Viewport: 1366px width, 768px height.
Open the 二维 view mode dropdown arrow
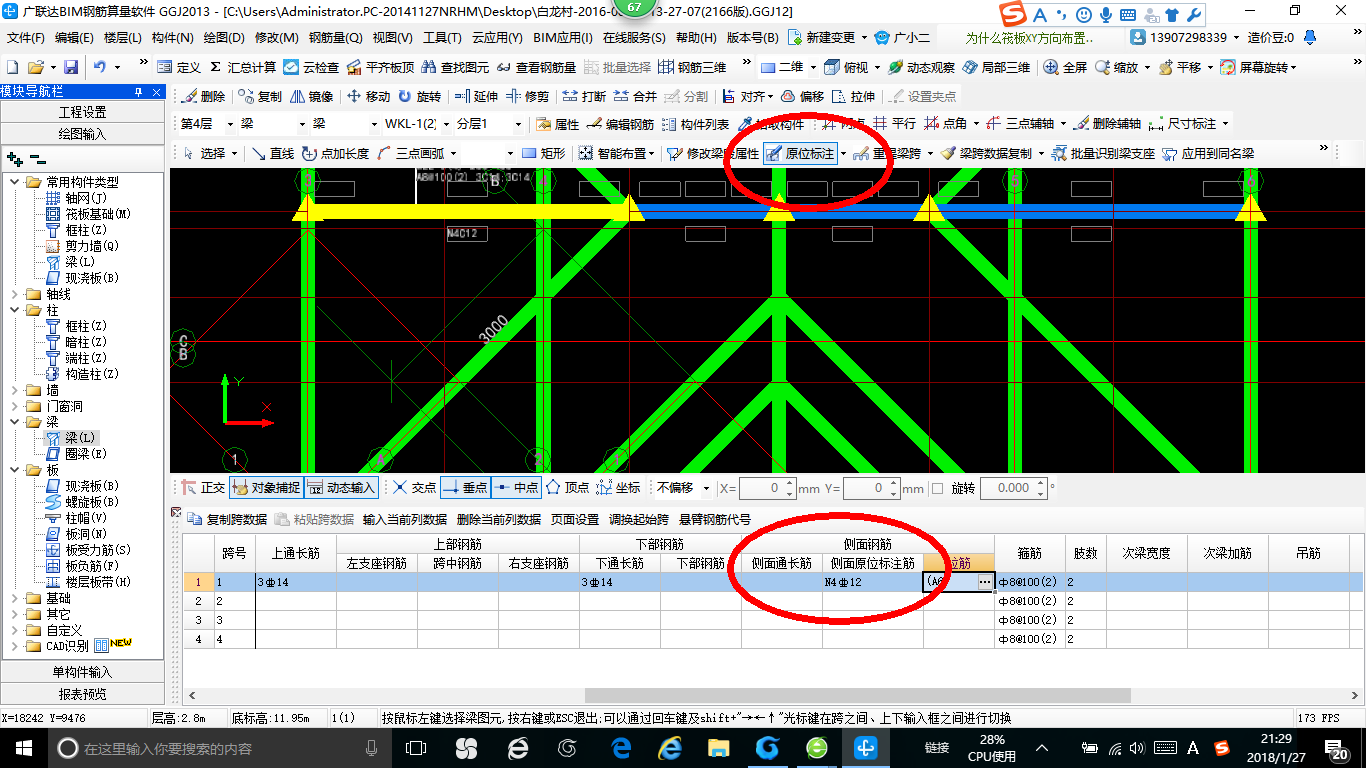(812, 67)
